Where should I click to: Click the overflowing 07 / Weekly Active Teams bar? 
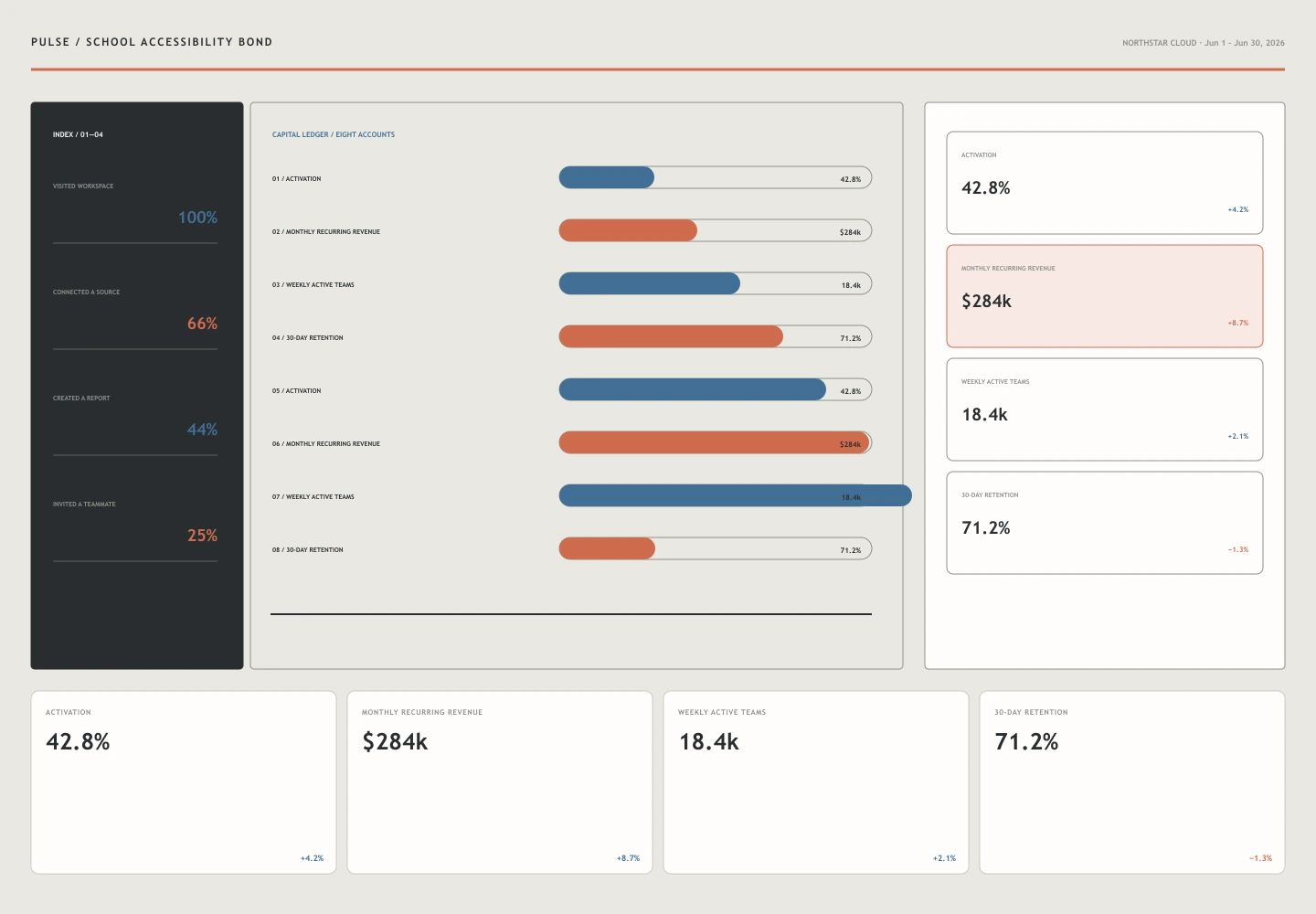[x=736, y=495]
